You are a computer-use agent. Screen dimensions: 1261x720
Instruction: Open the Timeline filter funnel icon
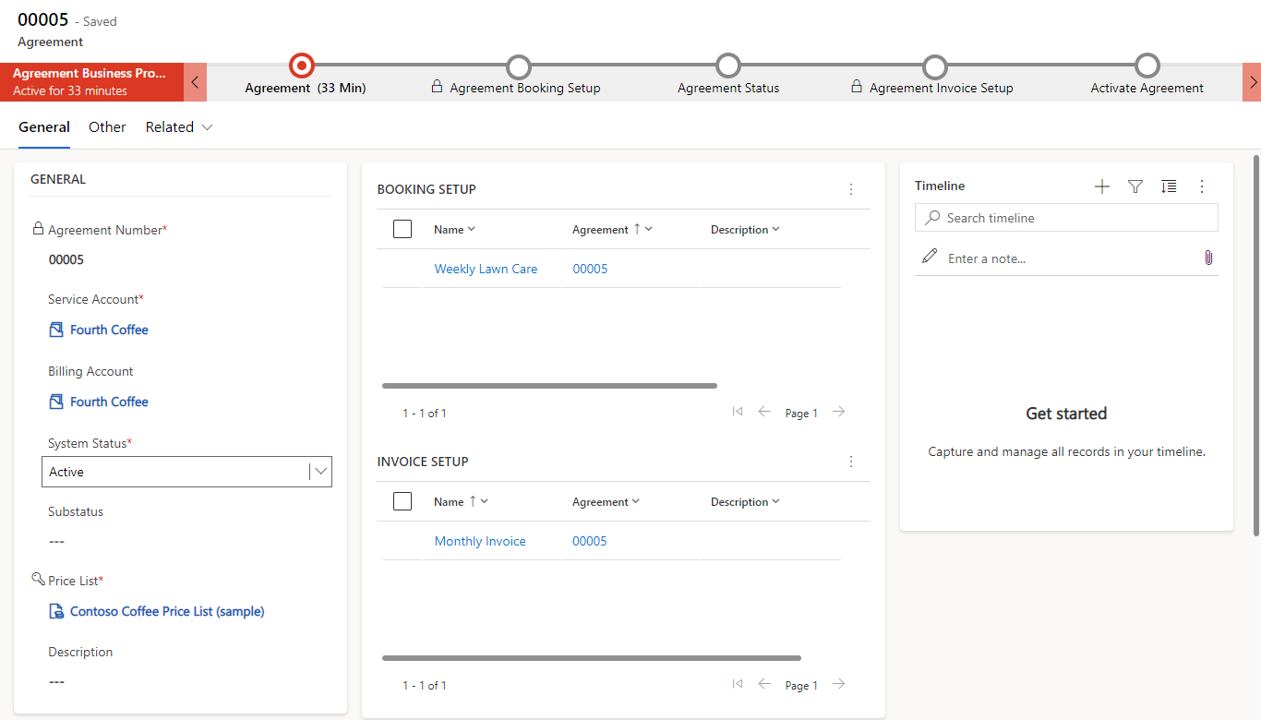pyautogui.click(x=1135, y=186)
